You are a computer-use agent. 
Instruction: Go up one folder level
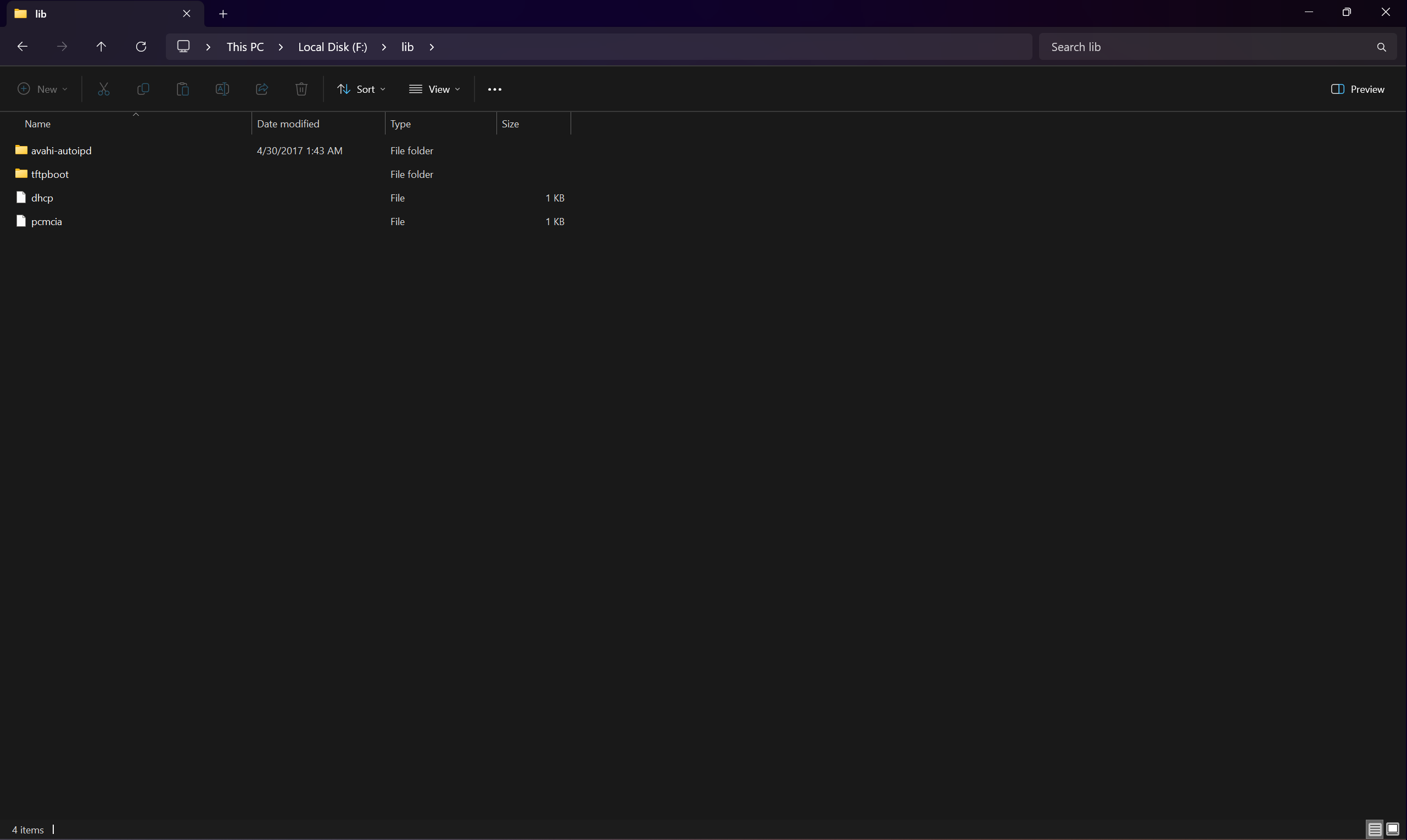102,47
